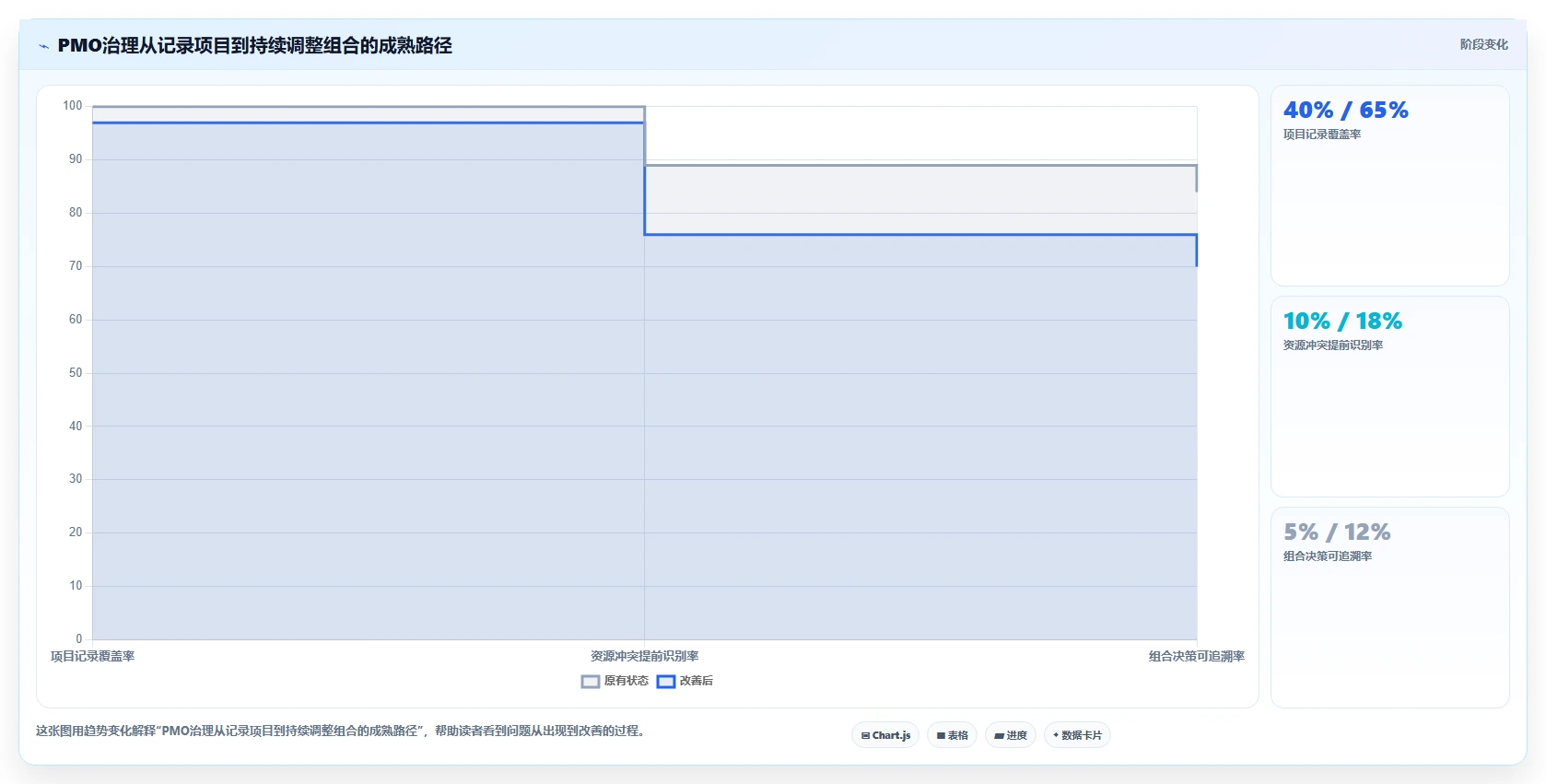The image size is (1546, 784).
Task: Click 资源冲突提前识别率 label in the stat card
Action: pyautogui.click(x=1333, y=345)
